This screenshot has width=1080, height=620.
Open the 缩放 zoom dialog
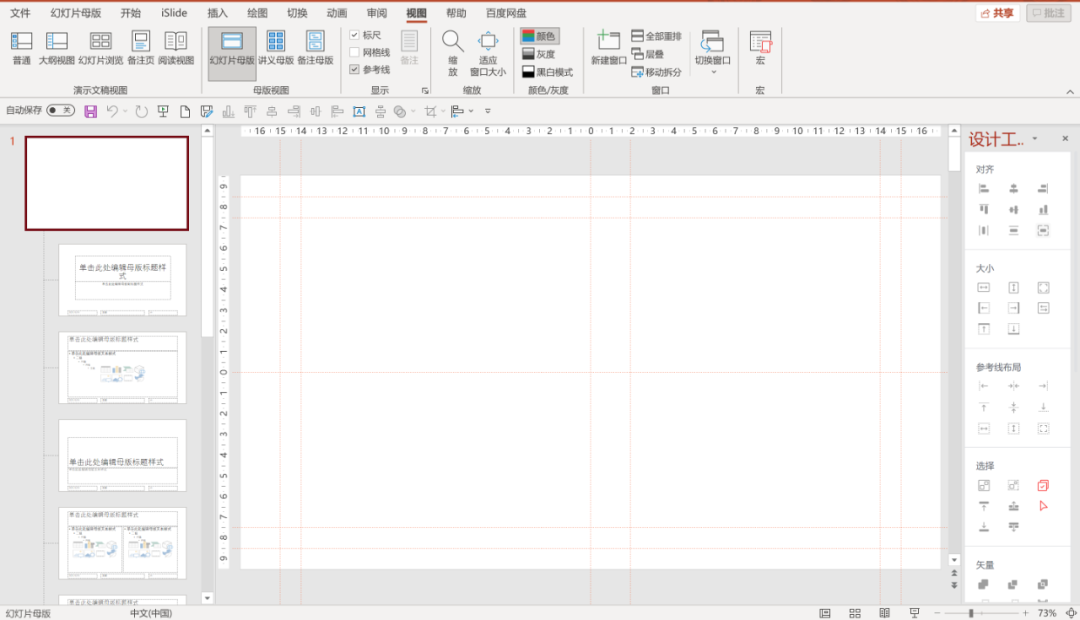pos(453,53)
